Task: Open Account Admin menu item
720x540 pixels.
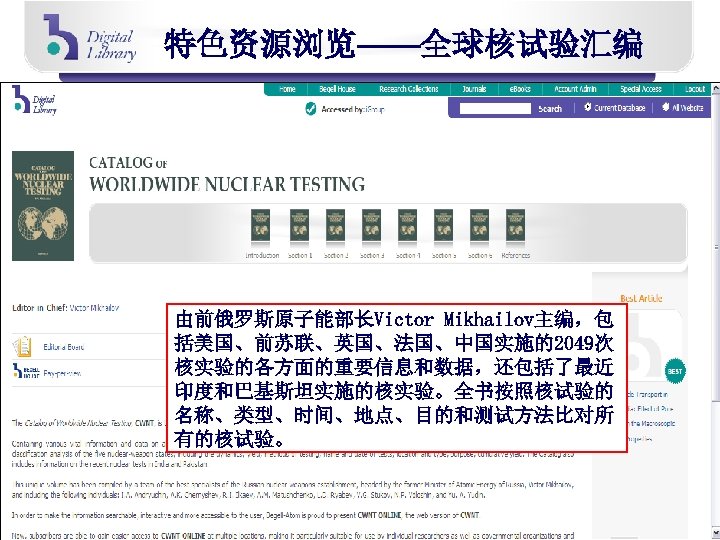Action: pyautogui.click(x=575, y=89)
